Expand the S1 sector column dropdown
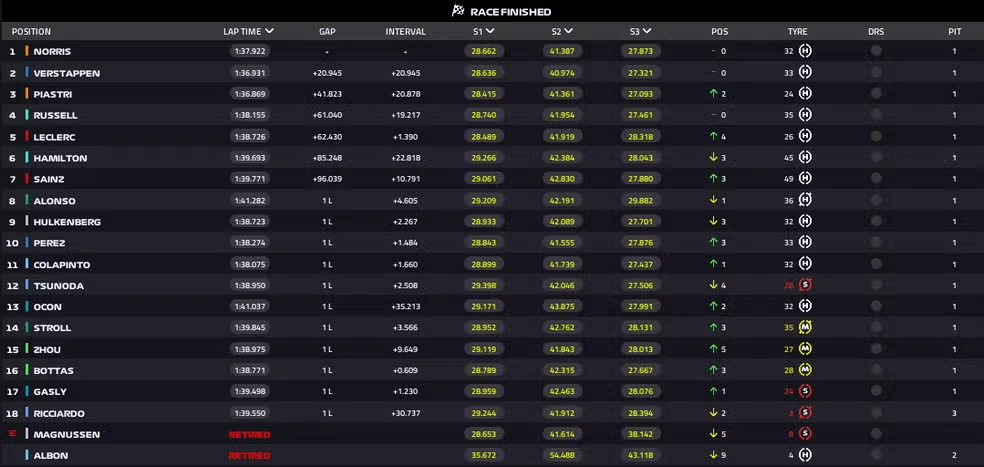The image size is (984, 467). [490, 31]
